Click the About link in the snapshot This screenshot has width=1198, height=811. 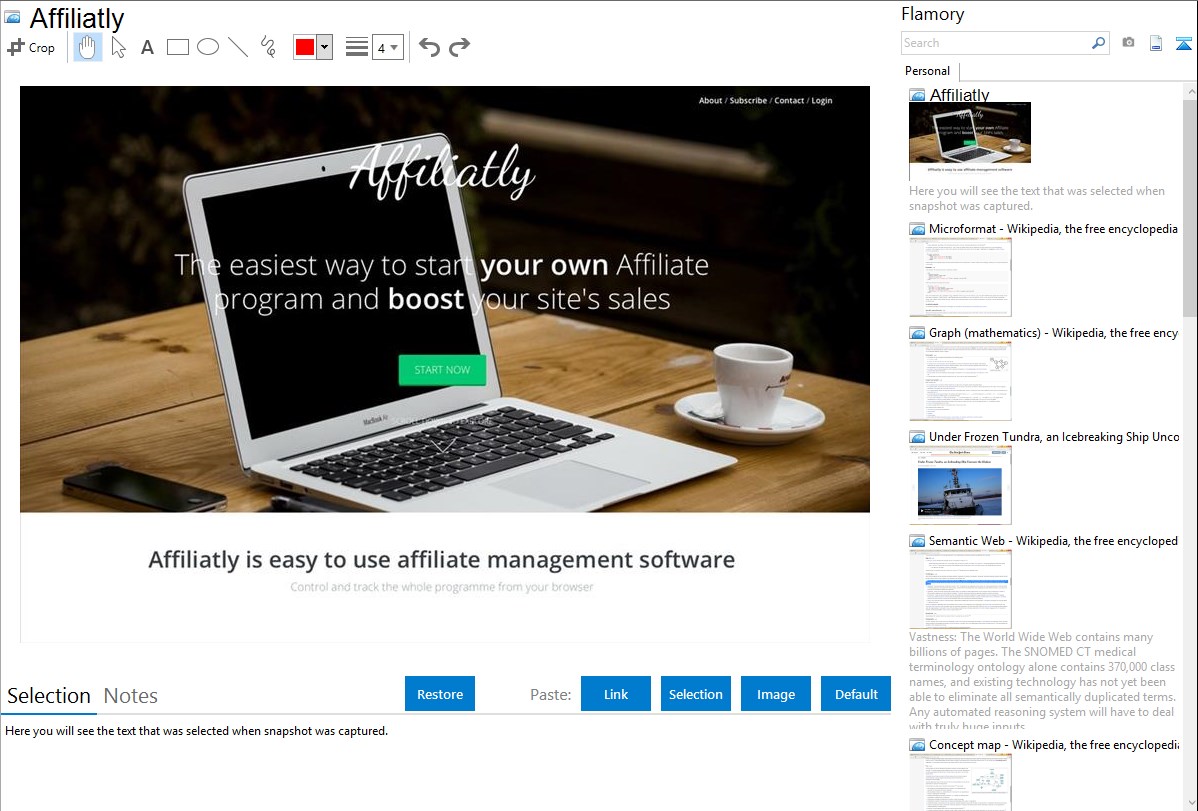tap(711, 100)
